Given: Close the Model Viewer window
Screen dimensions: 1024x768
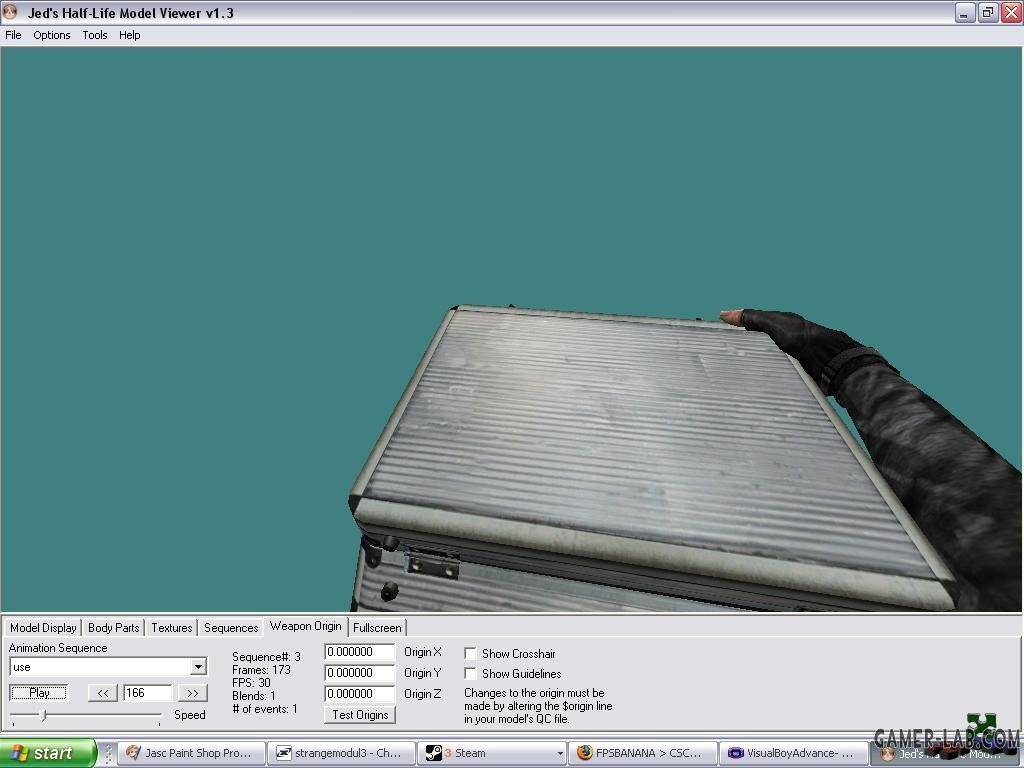Looking at the screenshot, I should pyautogui.click(x=1011, y=12).
